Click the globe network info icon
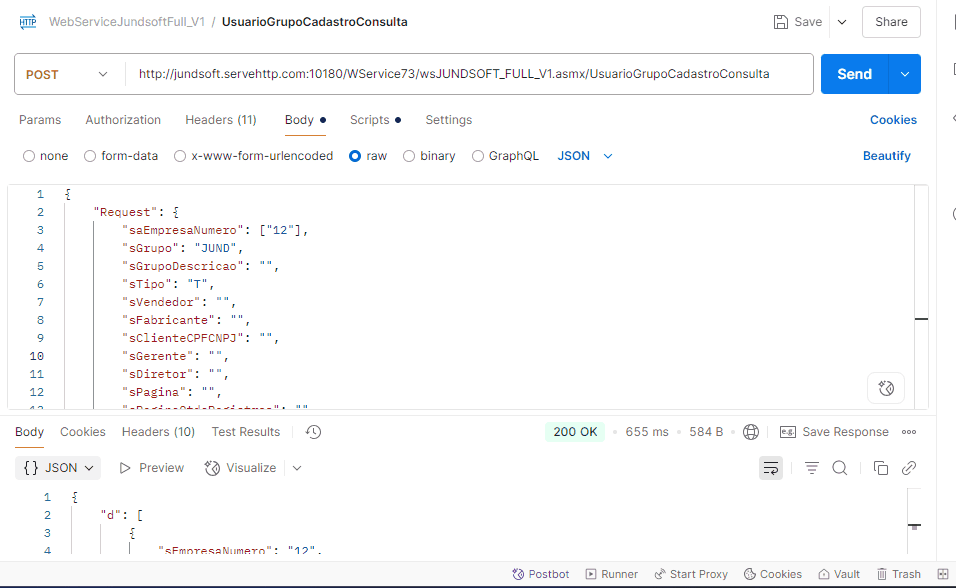Viewport: 956px width, 588px height. point(751,432)
